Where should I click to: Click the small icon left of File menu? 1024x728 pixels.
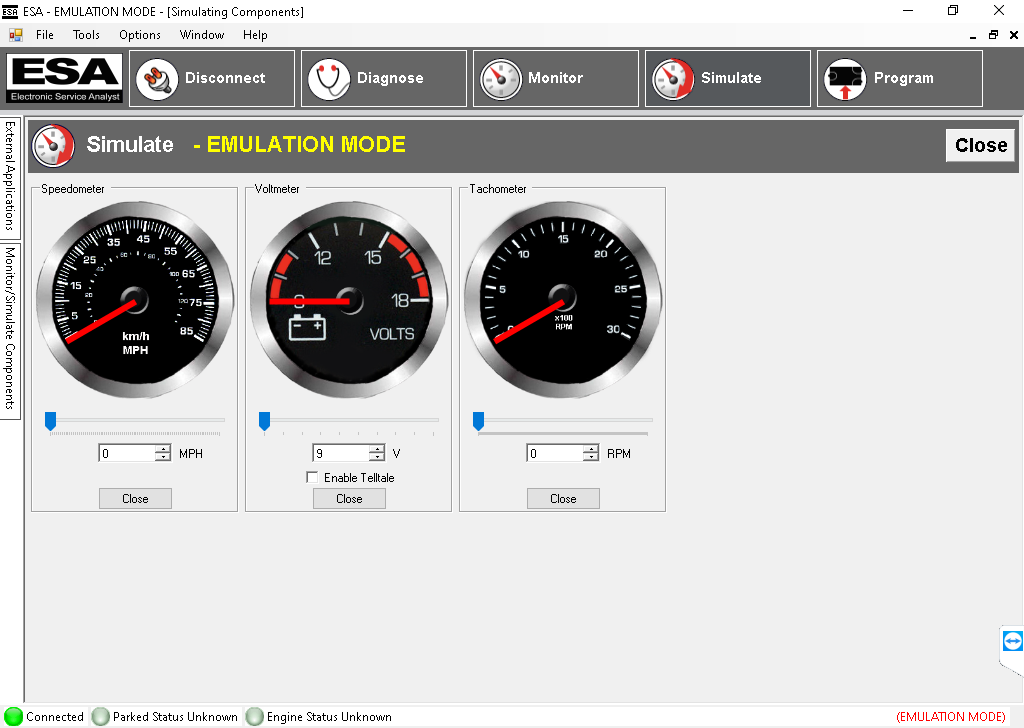tap(14, 35)
